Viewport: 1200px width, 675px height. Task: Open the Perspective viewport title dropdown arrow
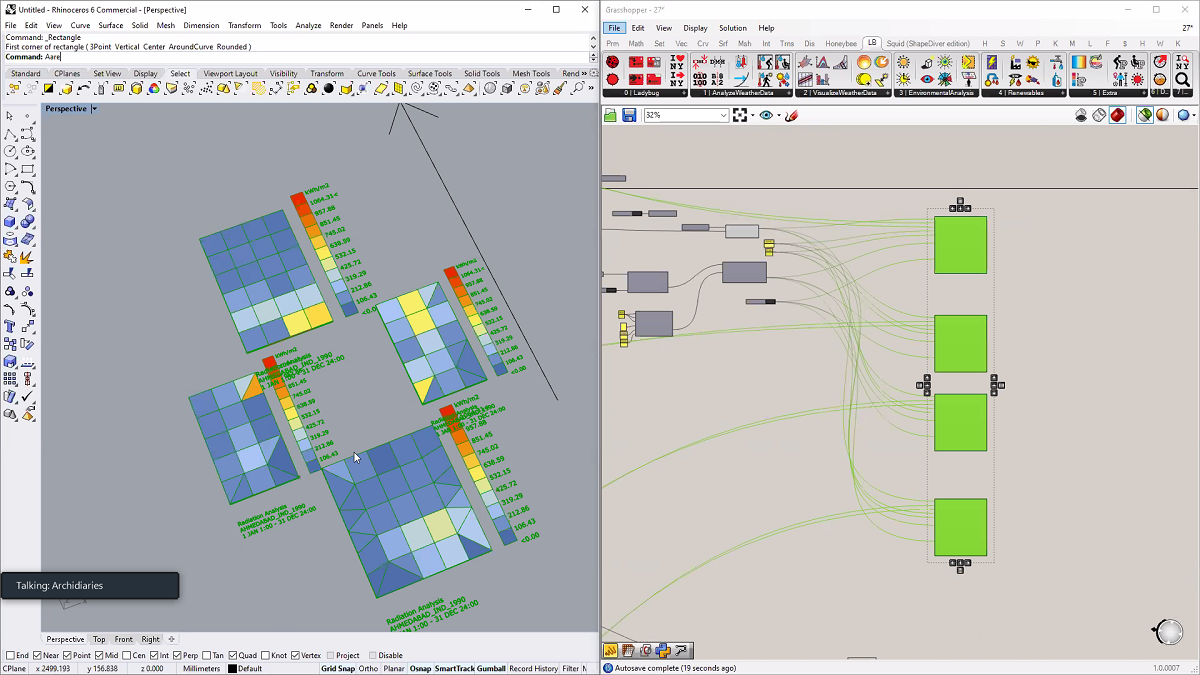tap(95, 109)
